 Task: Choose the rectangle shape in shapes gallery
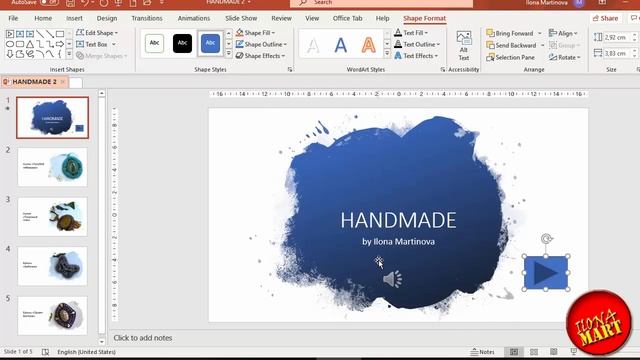click(x=60, y=34)
